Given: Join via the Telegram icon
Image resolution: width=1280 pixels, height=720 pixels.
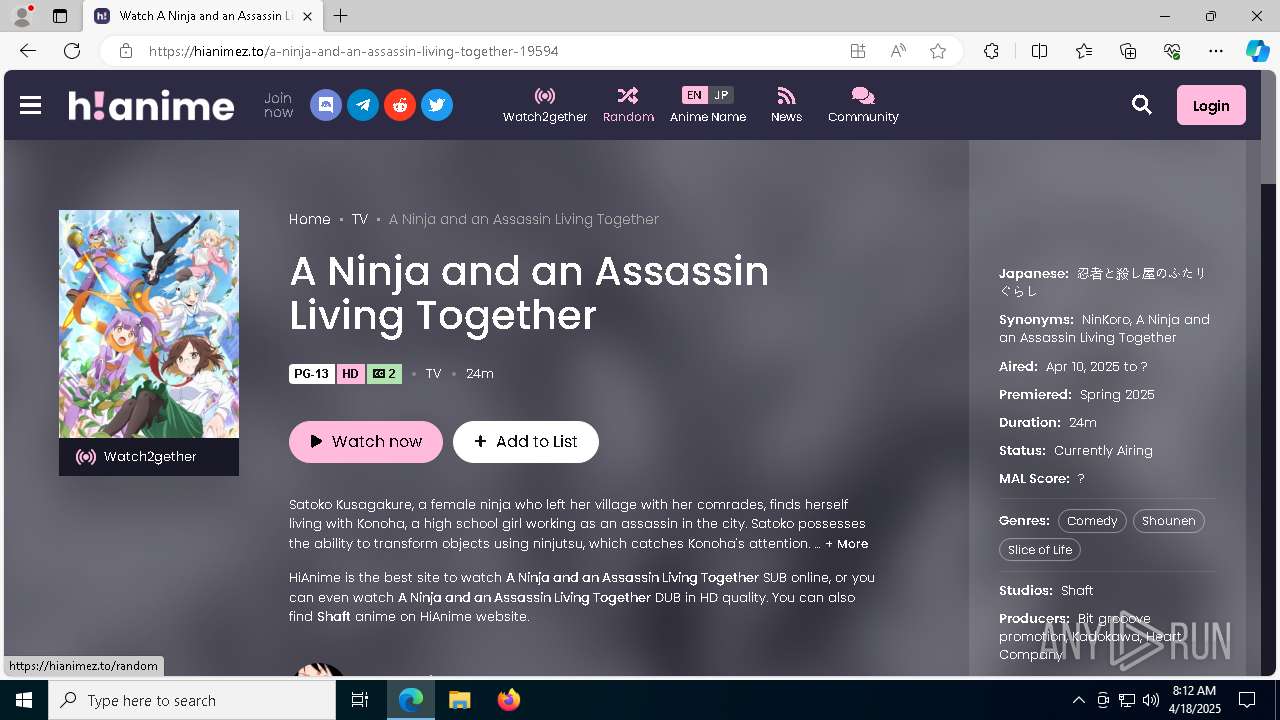Looking at the screenshot, I should (x=363, y=105).
